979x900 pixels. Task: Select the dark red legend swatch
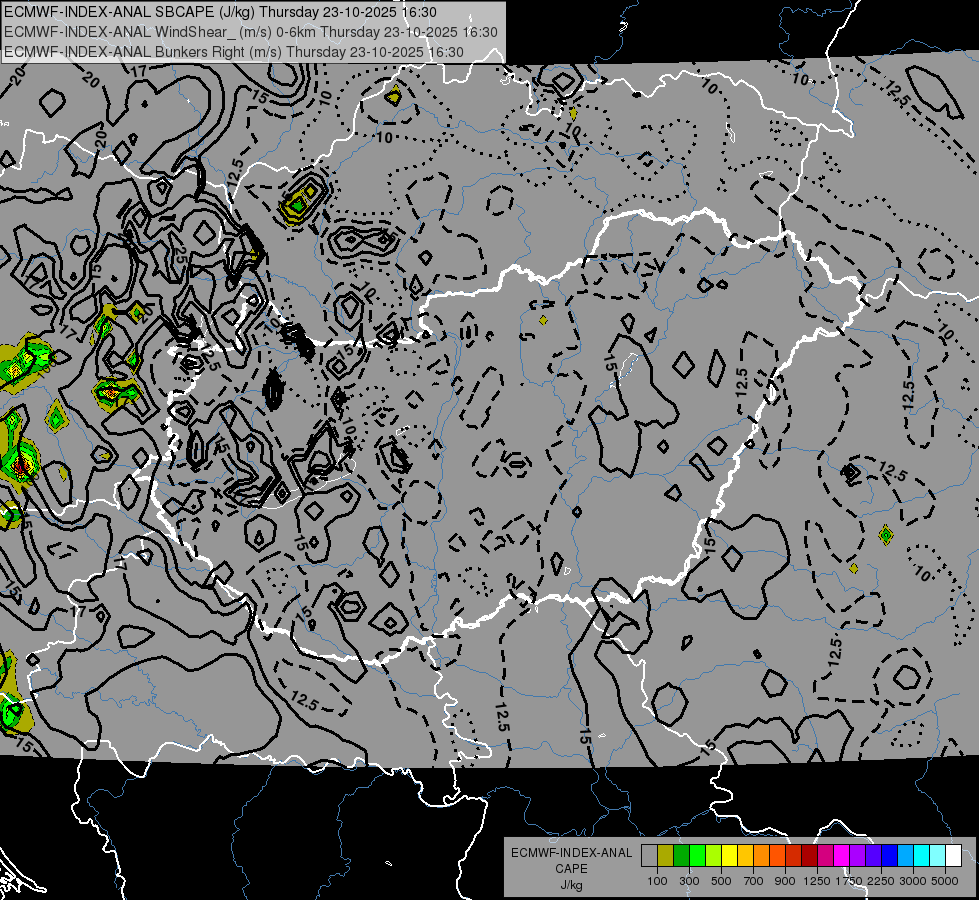810,856
